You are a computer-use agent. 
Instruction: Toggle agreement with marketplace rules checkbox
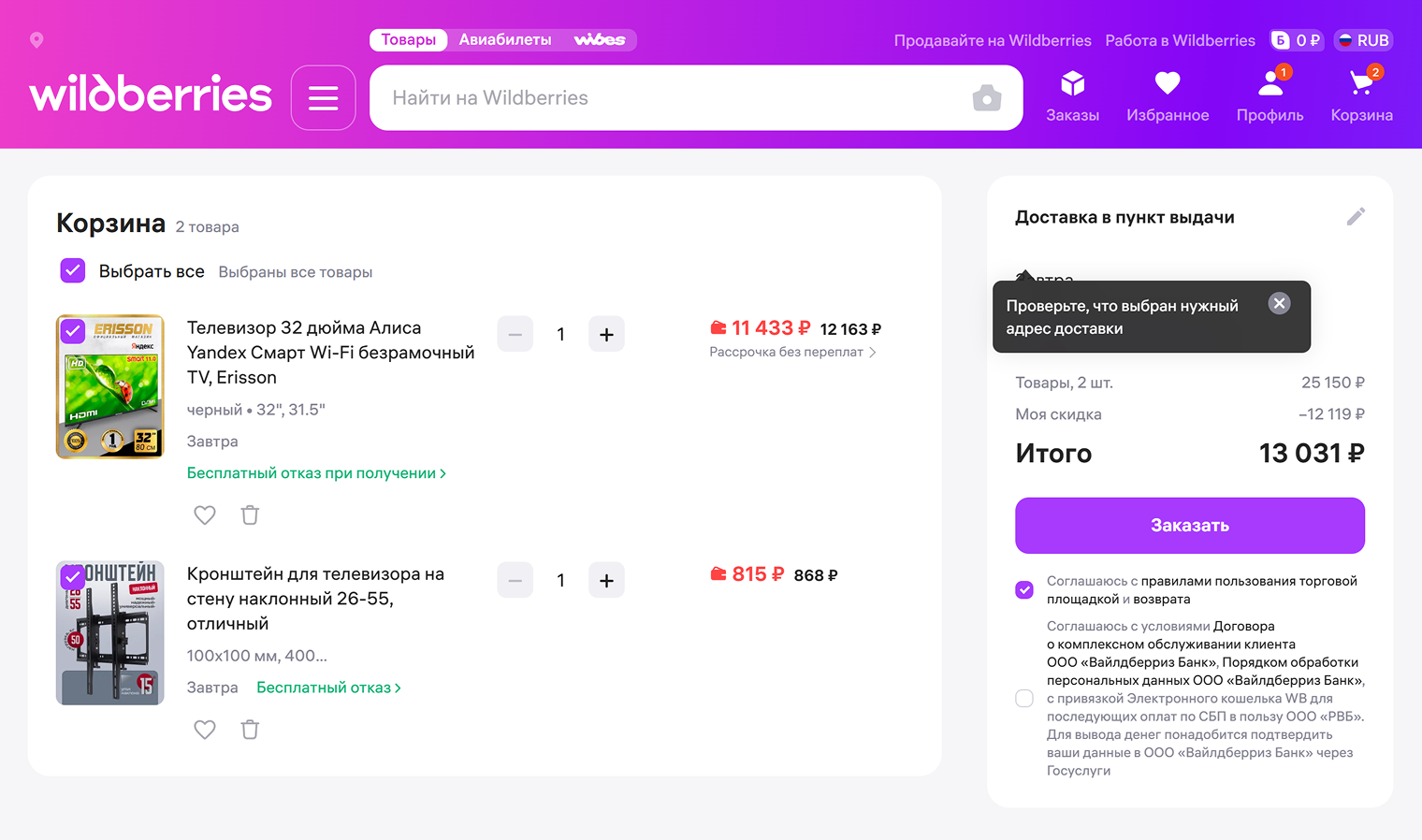pyautogui.click(x=1024, y=590)
